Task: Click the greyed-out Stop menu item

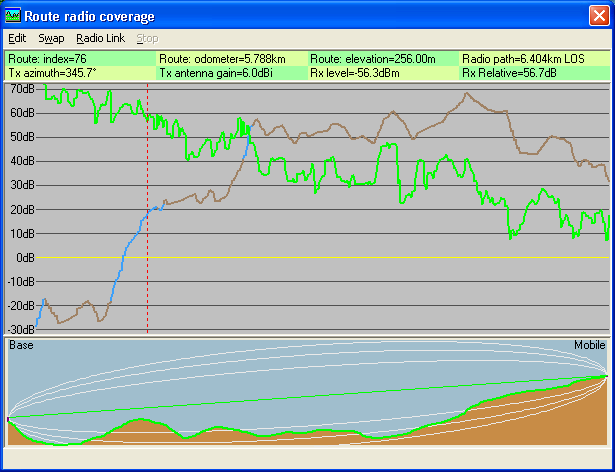Action: pyautogui.click(x=147, y=38)
